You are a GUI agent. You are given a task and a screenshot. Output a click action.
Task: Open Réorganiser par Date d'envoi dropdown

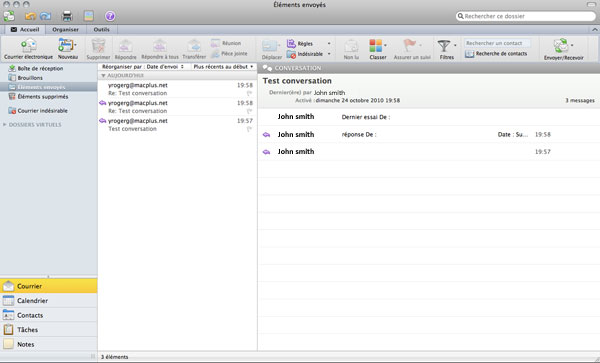[143, 67]
